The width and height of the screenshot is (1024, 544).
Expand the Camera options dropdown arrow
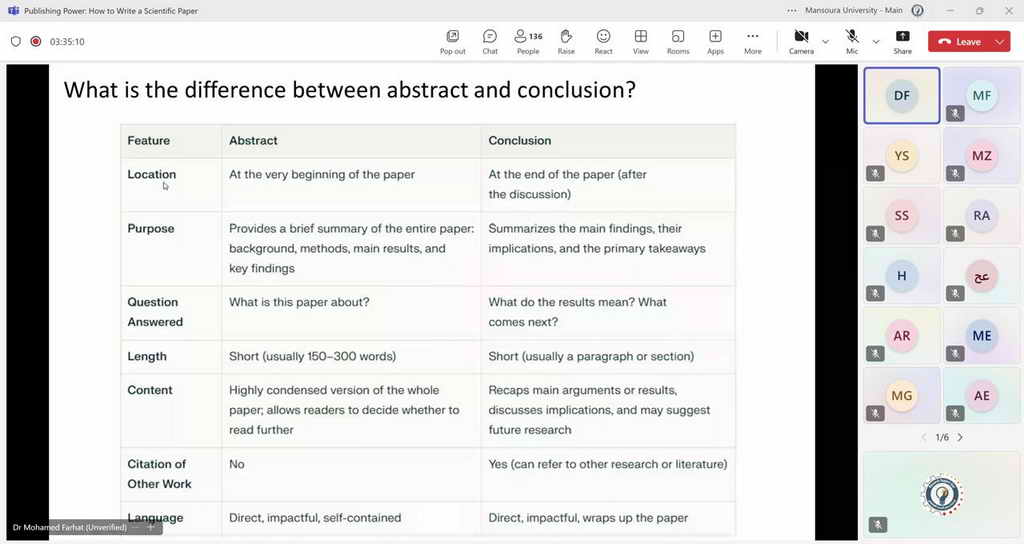[825, 42]
